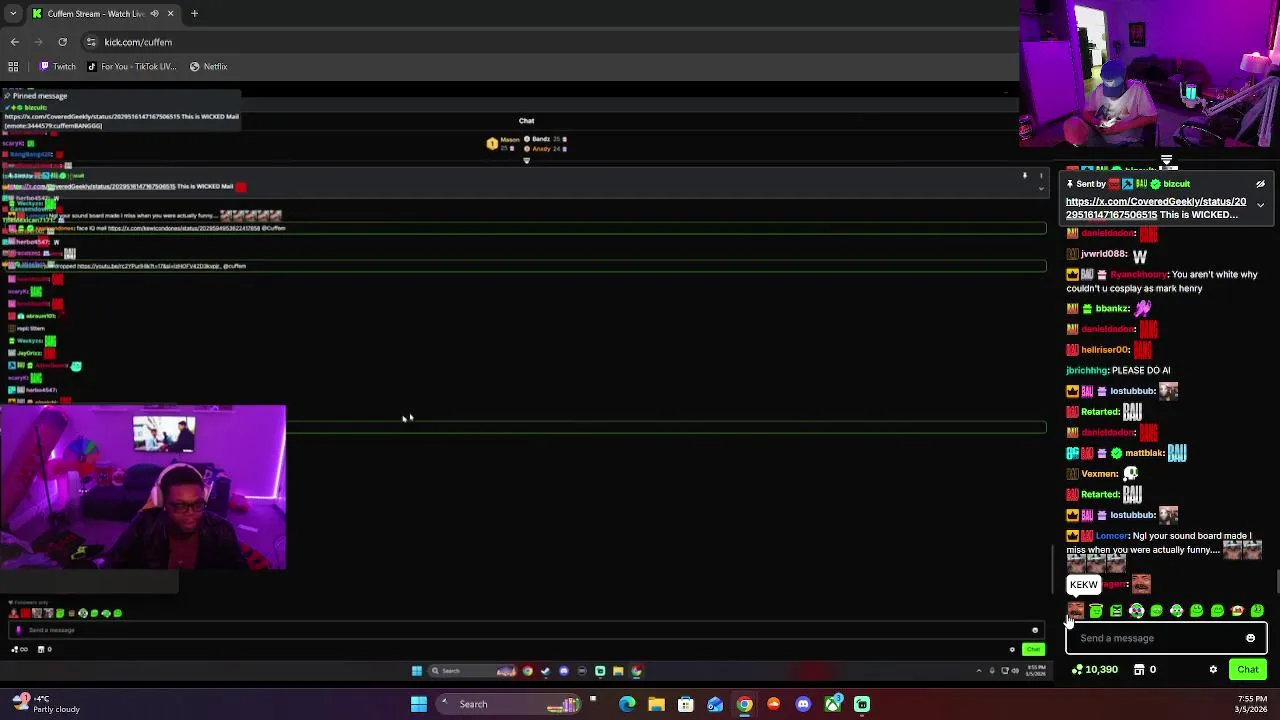View site information for kick.com
Image resolution: width=1280 pixels, height=720 pixels.
(x=91, y=42)
